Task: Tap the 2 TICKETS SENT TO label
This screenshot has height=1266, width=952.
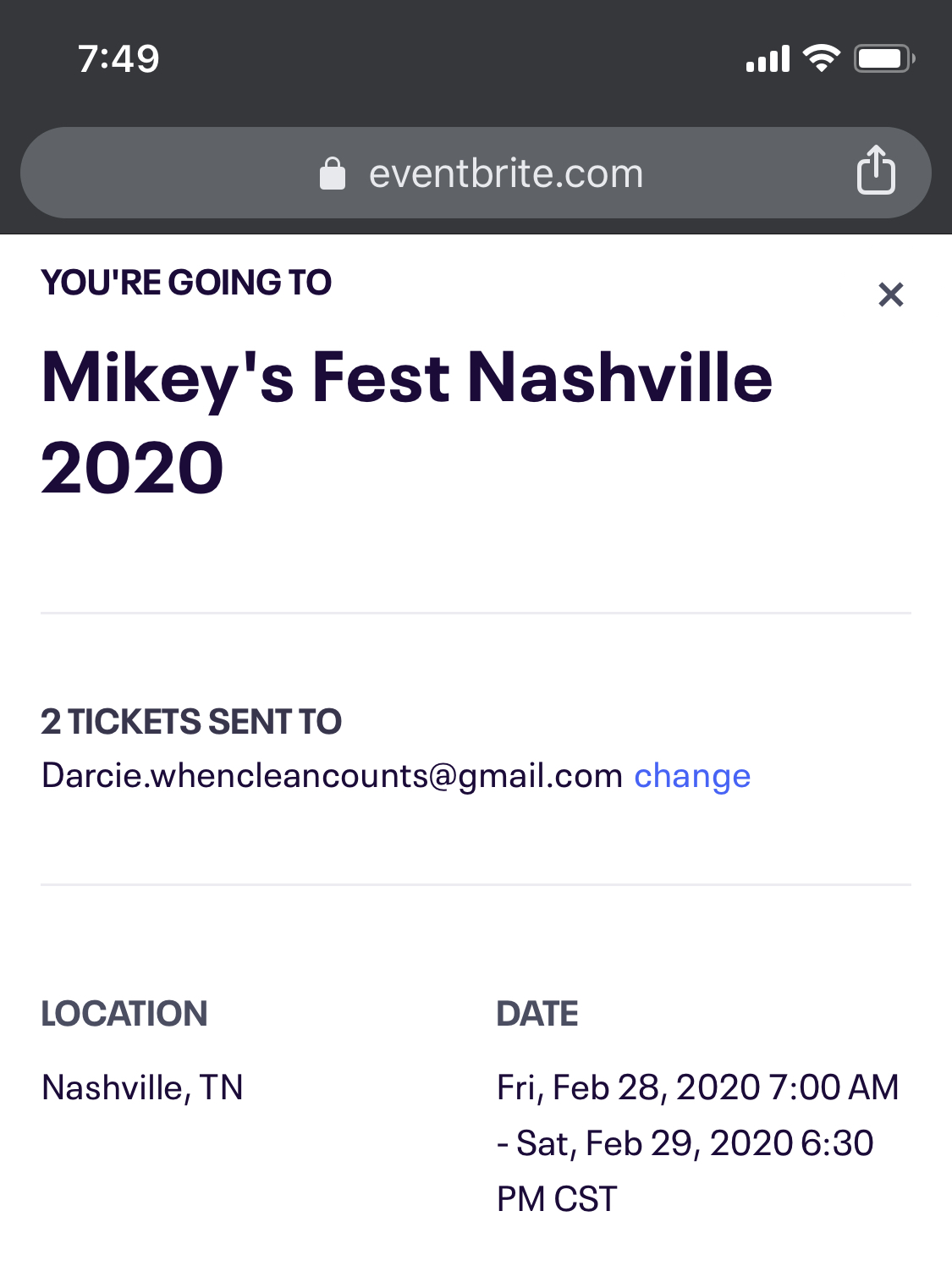Action: pos(191,722)
